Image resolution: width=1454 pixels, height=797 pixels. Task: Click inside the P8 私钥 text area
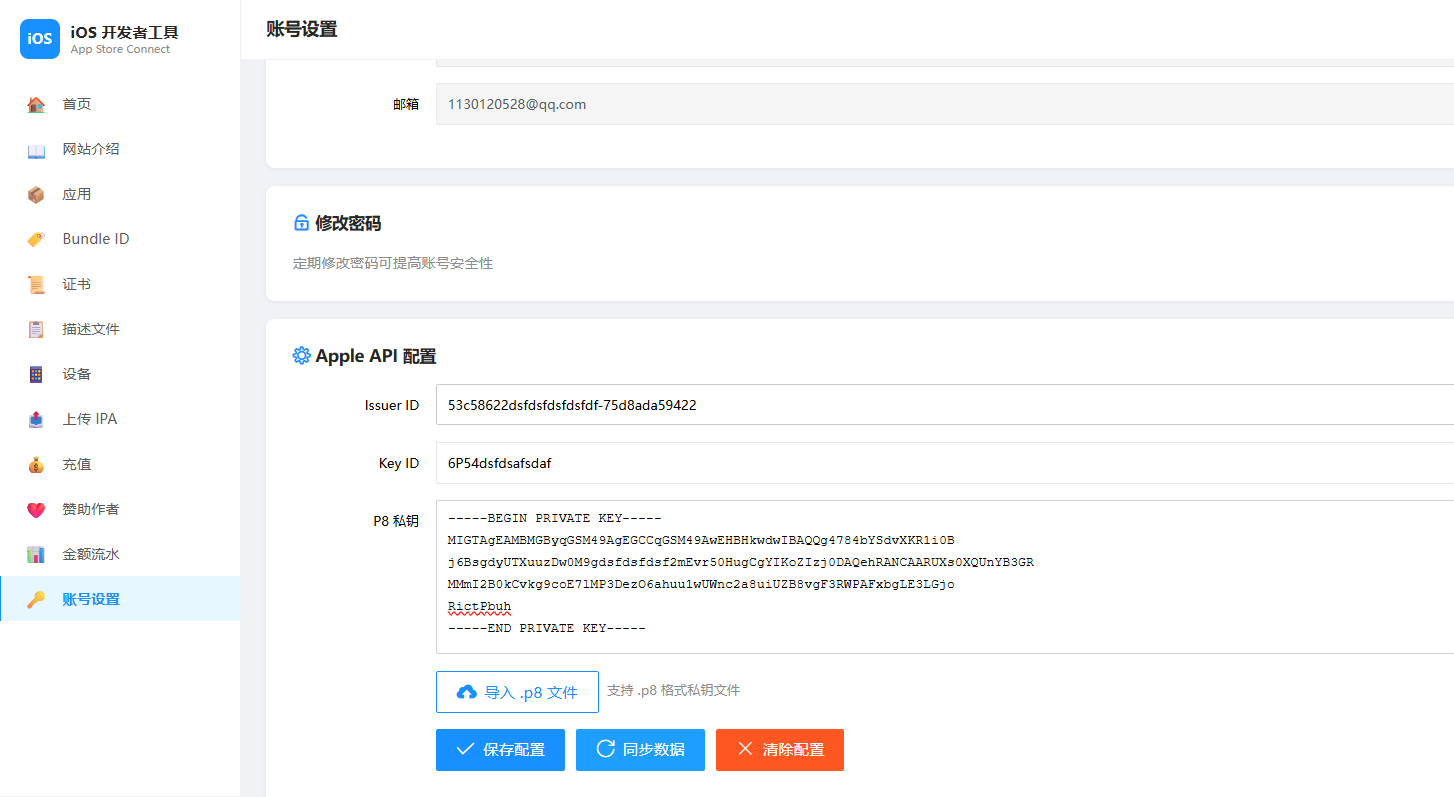[x=945, y=577]
